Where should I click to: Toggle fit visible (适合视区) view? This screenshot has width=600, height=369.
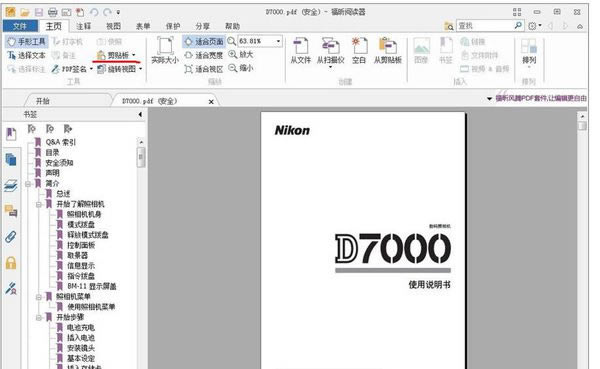pyautogui.click(x=204, y=69)
